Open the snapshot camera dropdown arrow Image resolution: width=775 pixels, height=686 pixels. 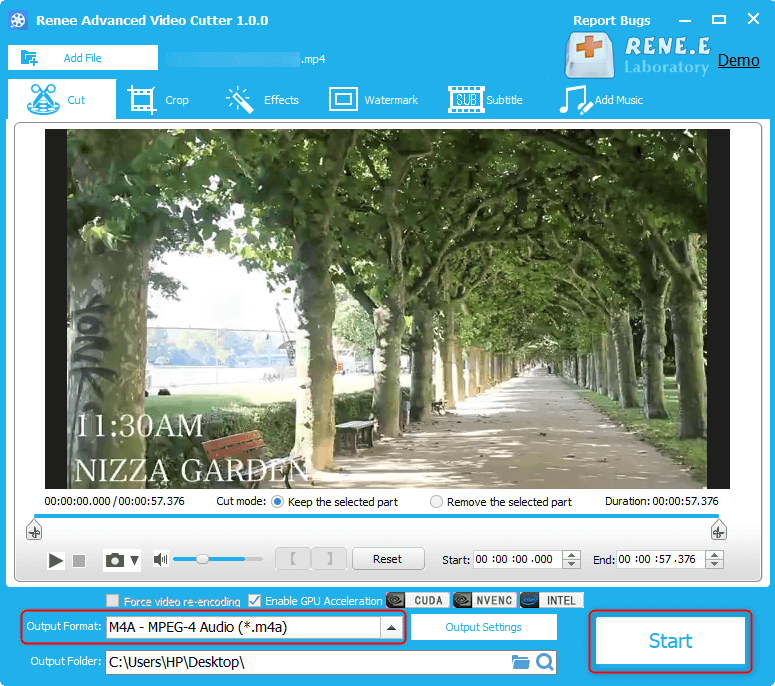[x=134, y=561]
